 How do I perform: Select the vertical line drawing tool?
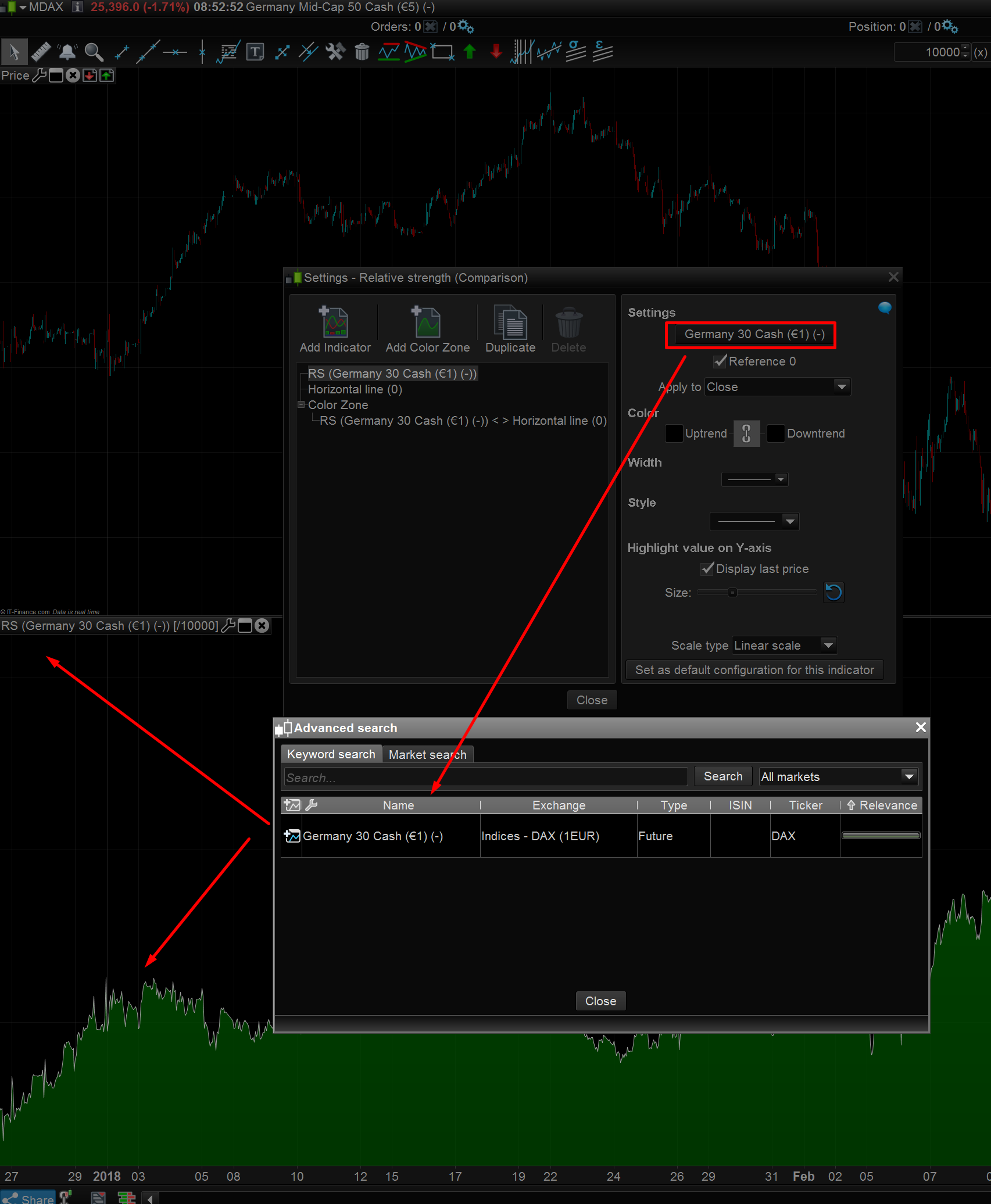coord(202,52)
